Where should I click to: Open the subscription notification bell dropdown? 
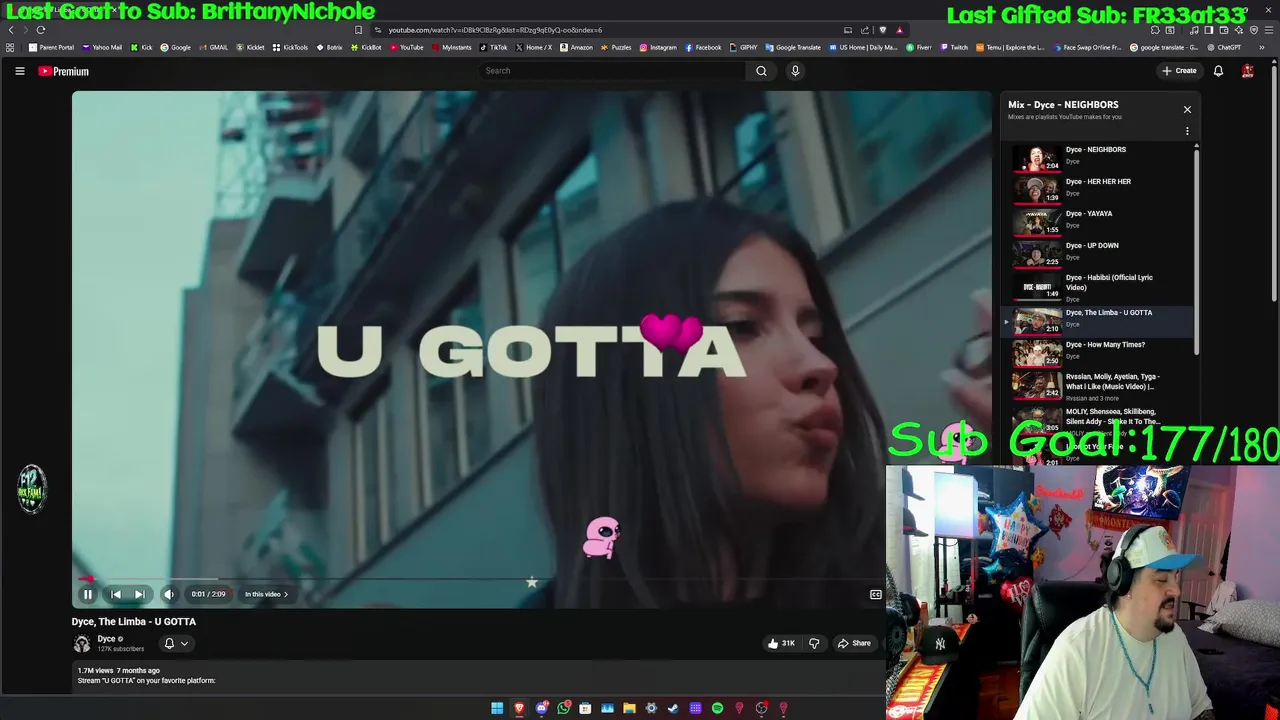(x=176, y=643)
